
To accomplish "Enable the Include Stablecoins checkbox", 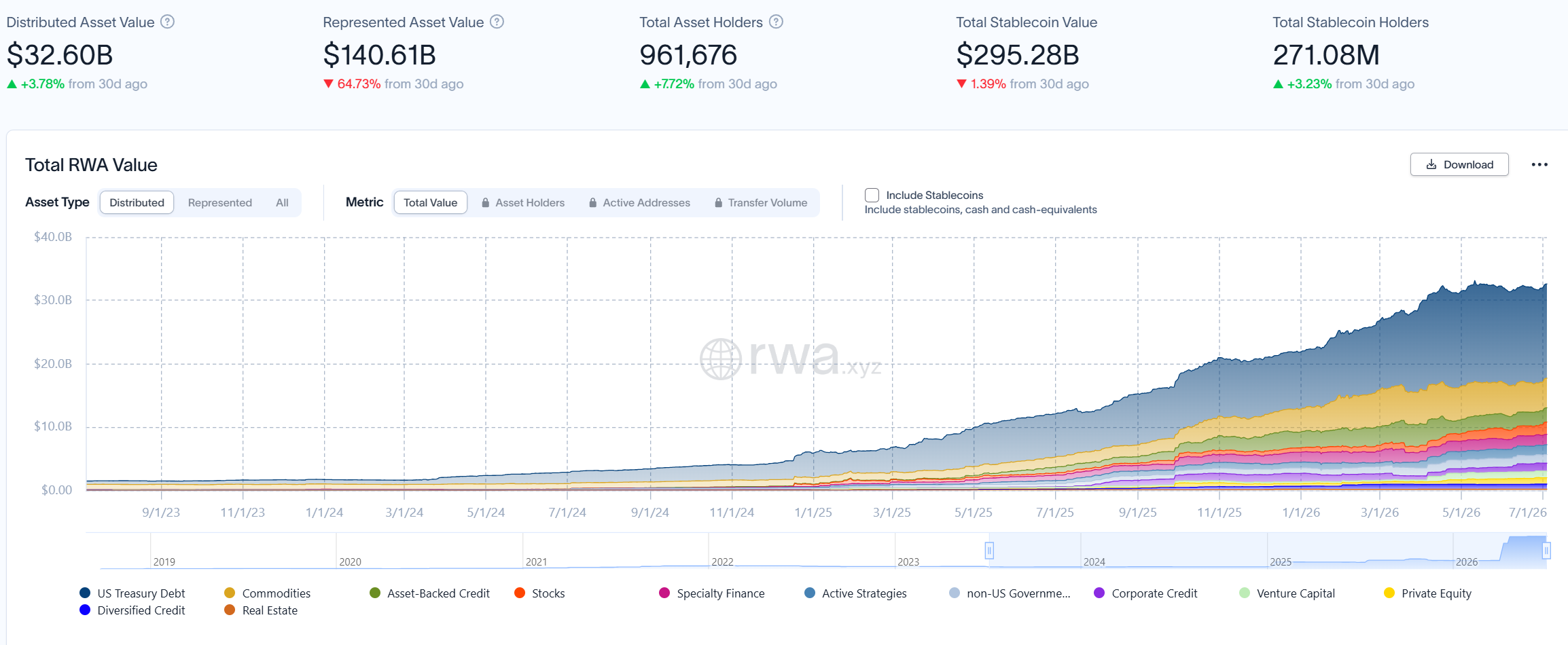I will (x=872, y=195).
